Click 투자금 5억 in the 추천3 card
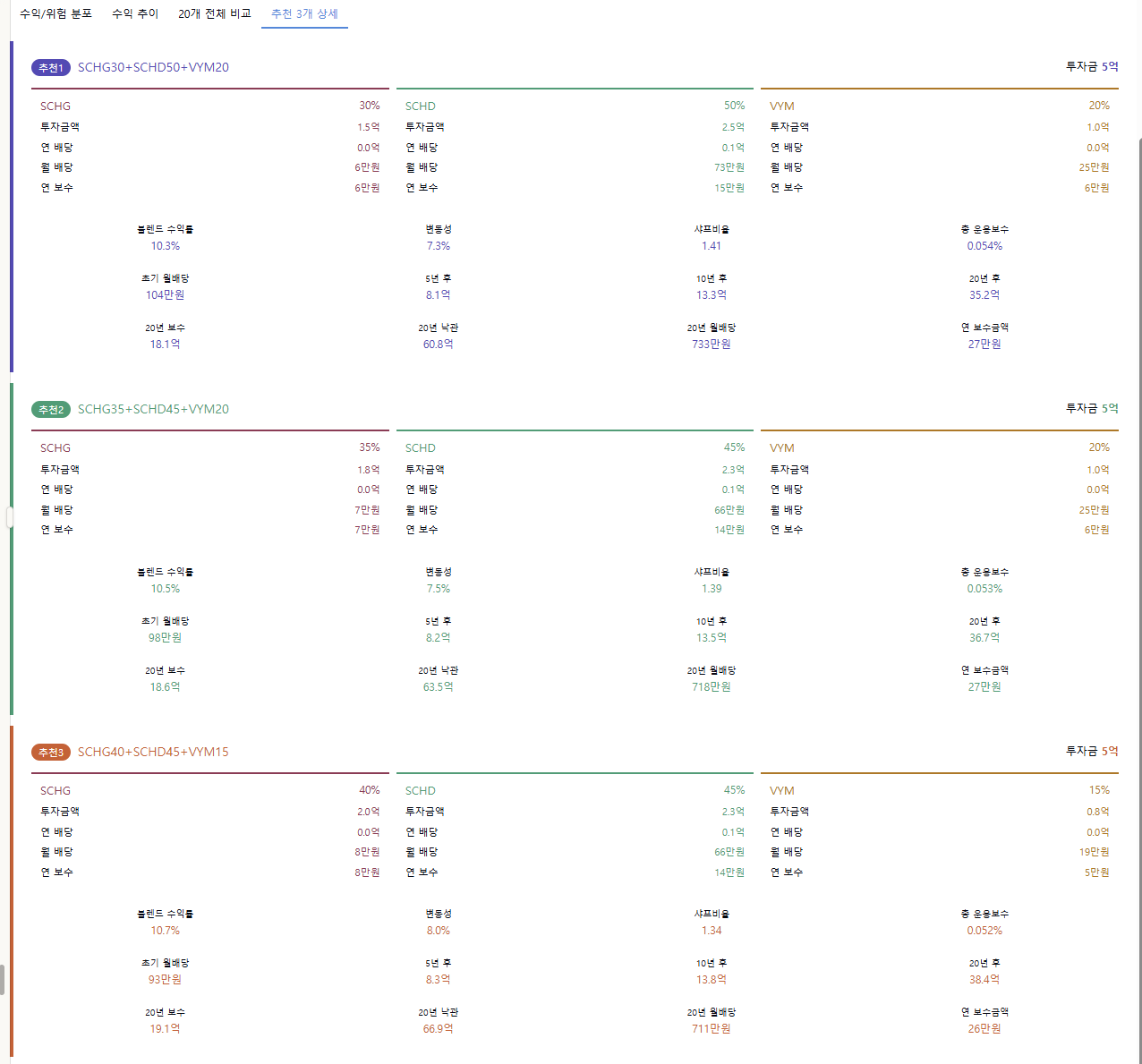 tap(1092, 752)
